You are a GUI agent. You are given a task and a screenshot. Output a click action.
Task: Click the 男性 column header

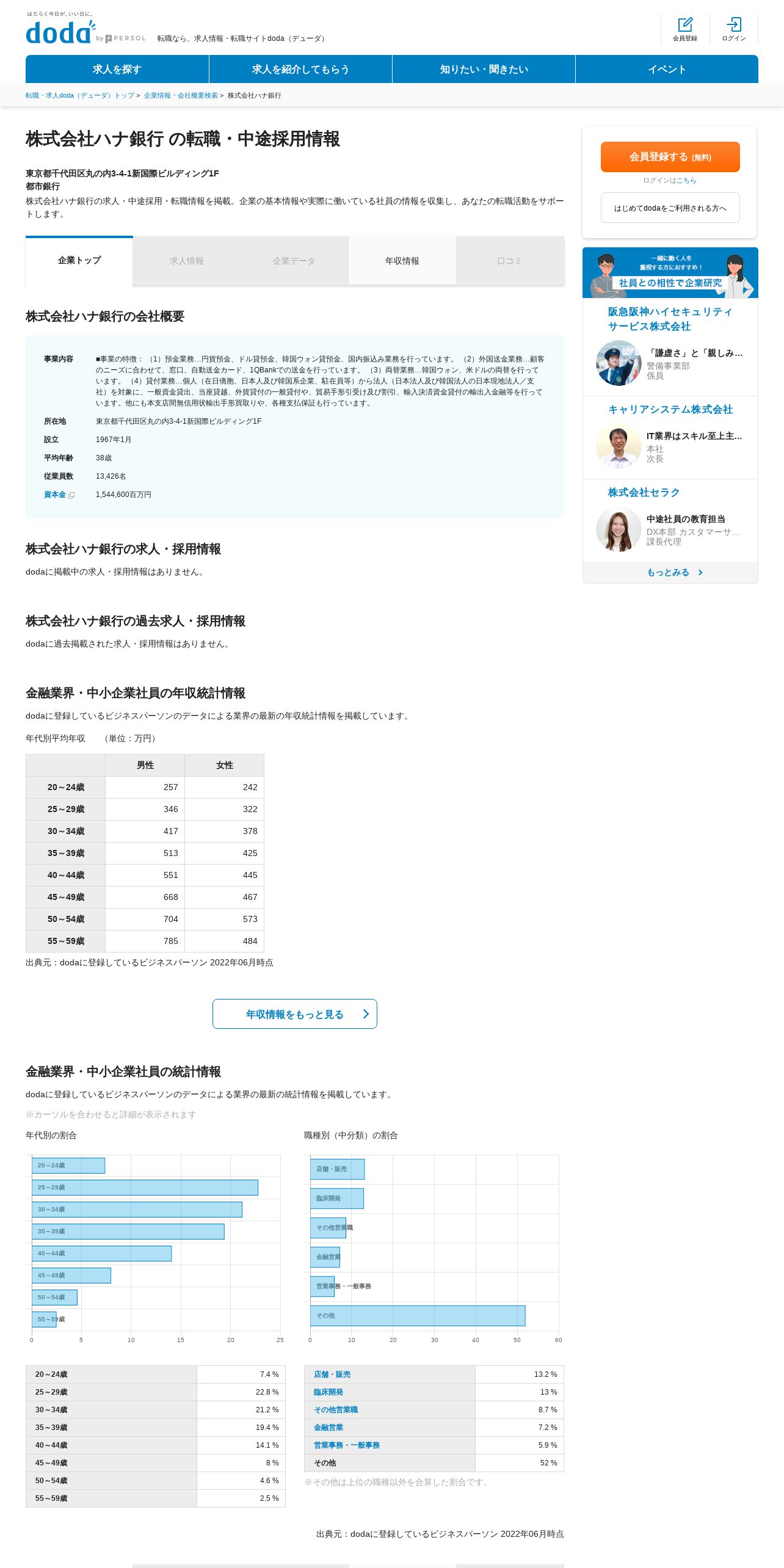coord(145,765)
